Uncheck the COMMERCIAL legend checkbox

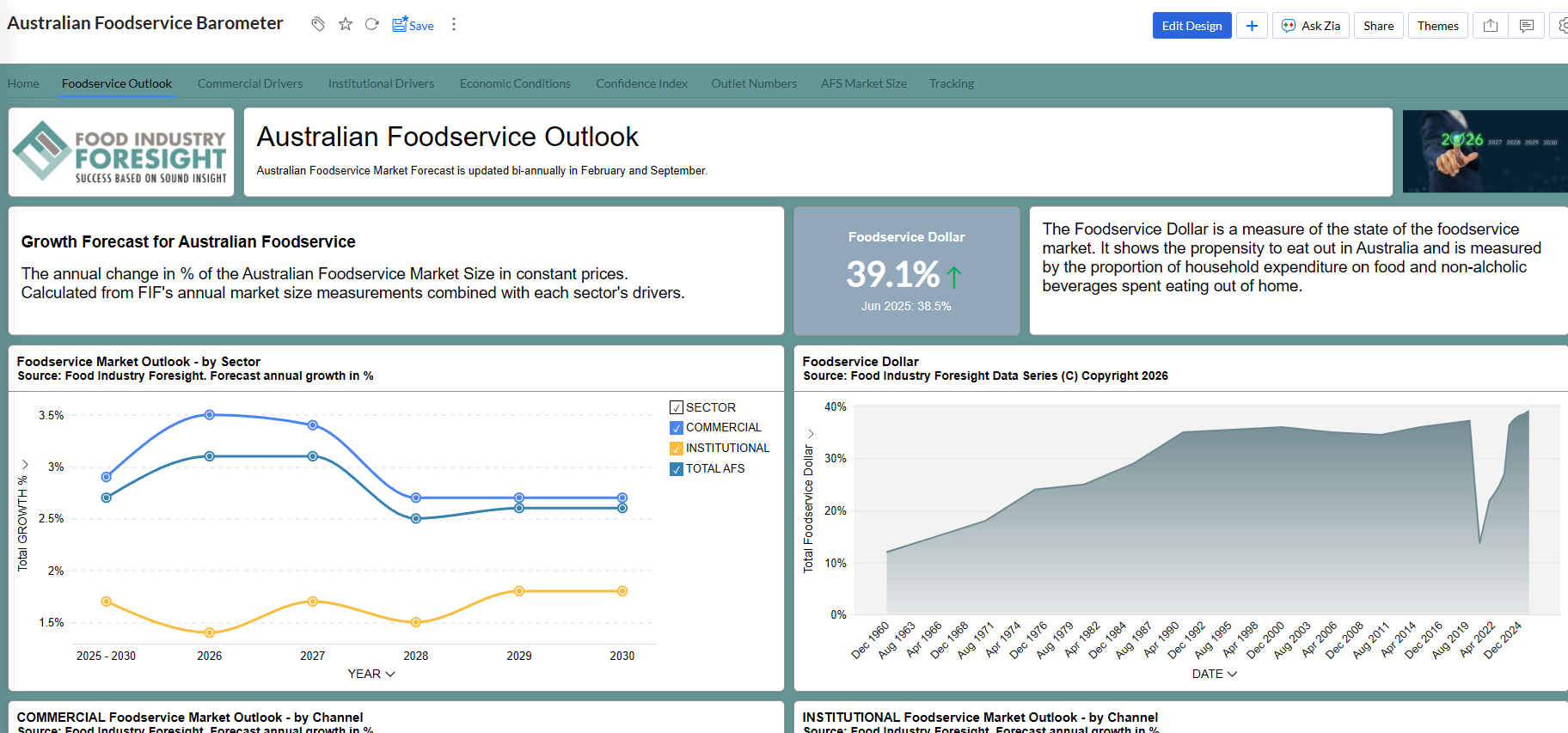coord(677,428)
